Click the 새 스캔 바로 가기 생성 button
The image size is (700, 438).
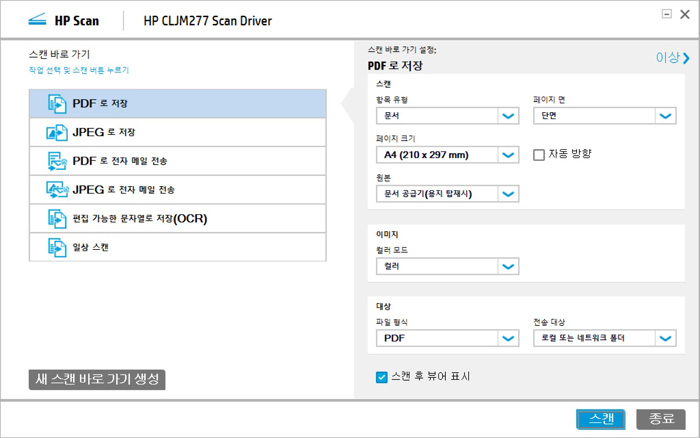coord(96,379)
